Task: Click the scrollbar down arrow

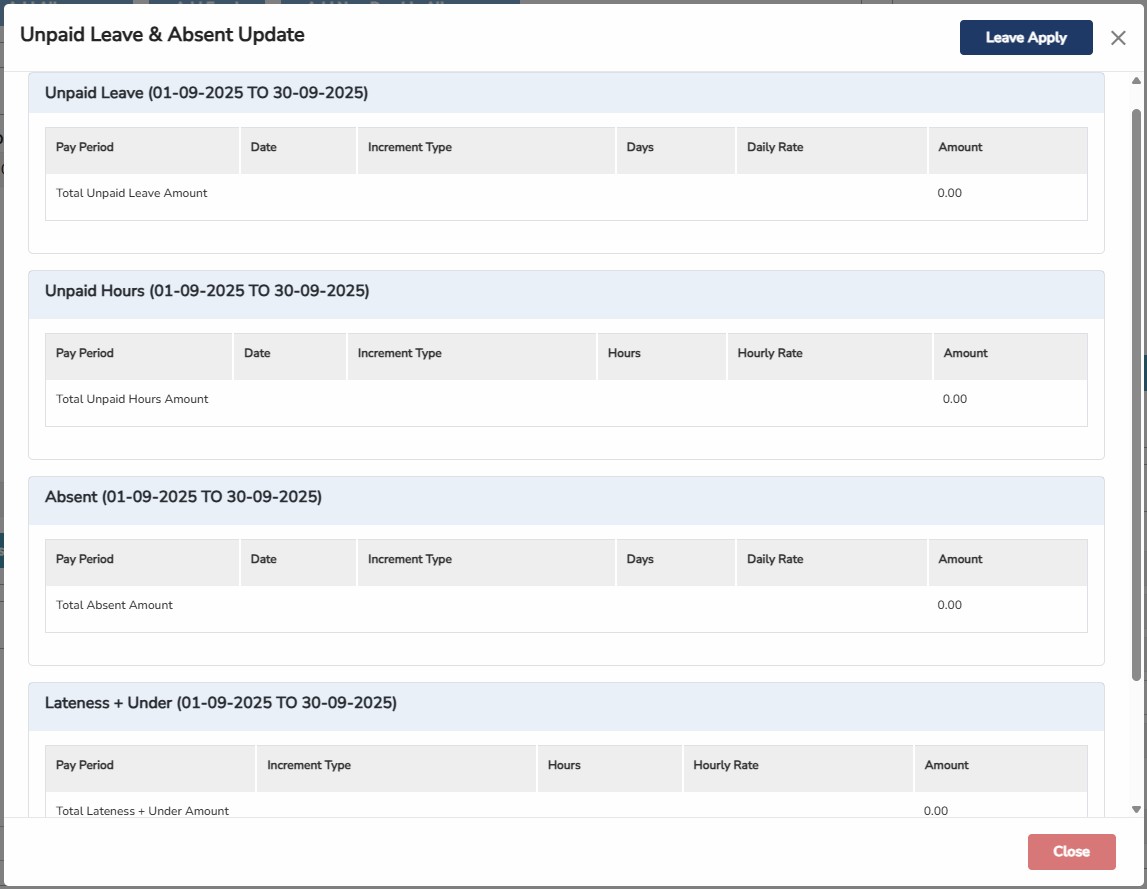Action: [1136, 809]
